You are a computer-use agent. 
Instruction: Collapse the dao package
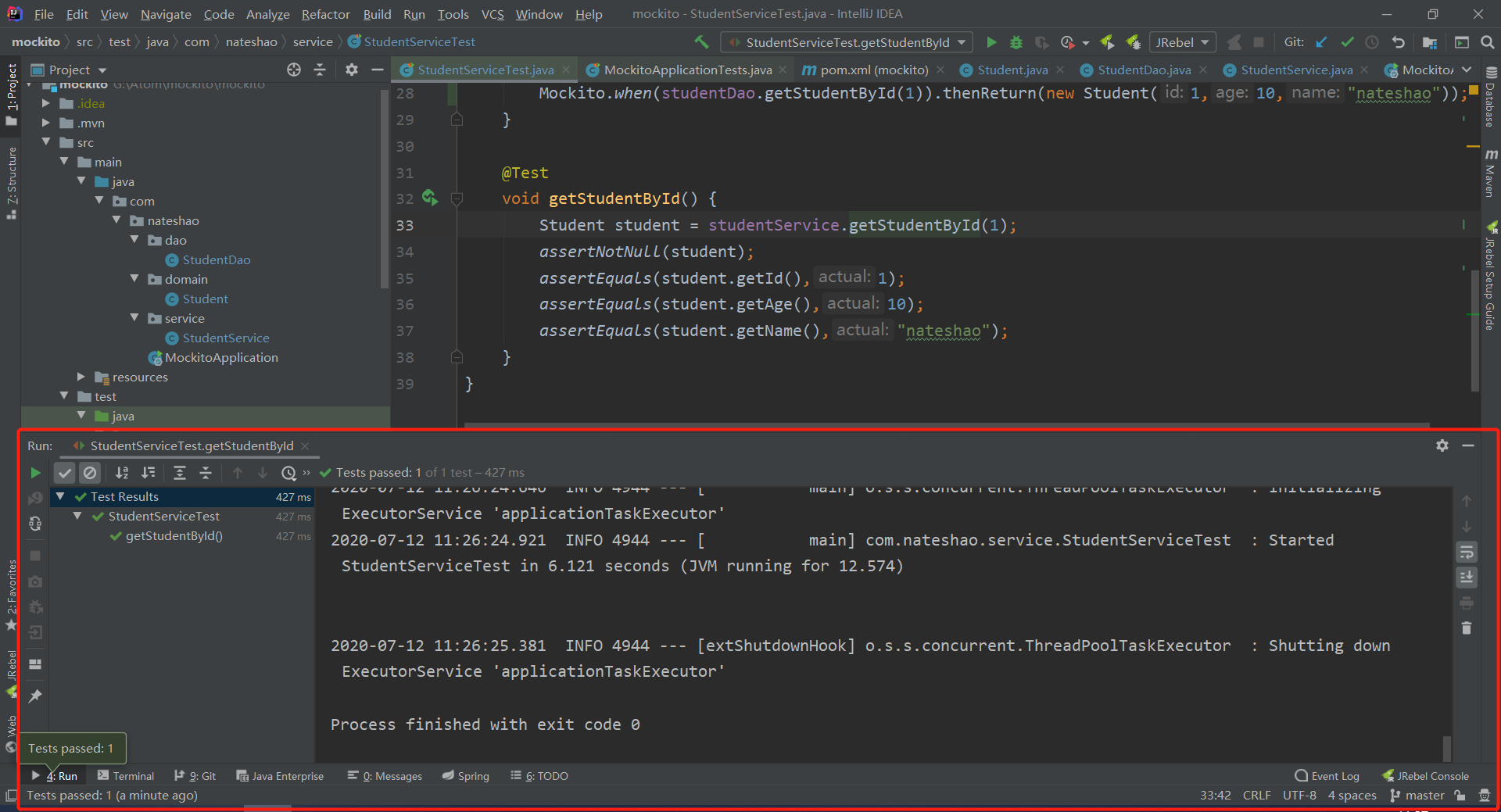134,240
